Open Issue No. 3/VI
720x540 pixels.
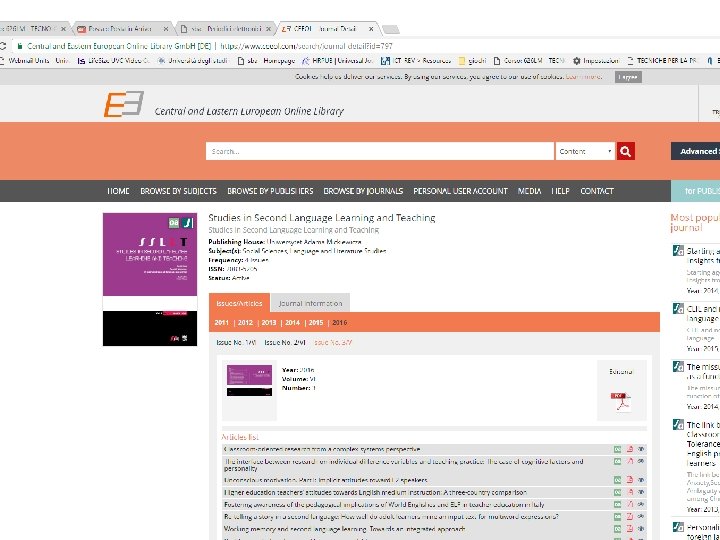[333, 343]
